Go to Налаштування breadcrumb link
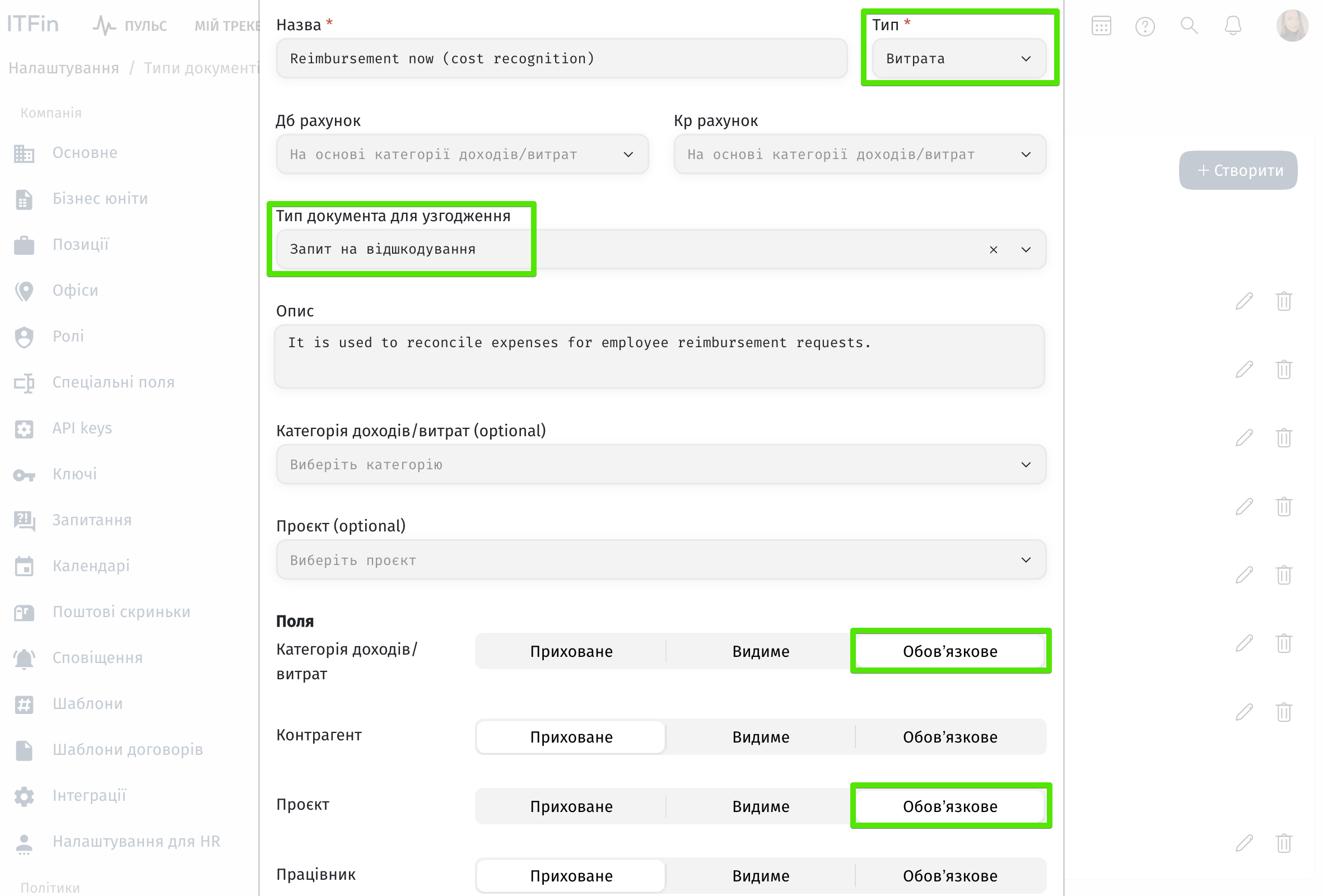 64,68
